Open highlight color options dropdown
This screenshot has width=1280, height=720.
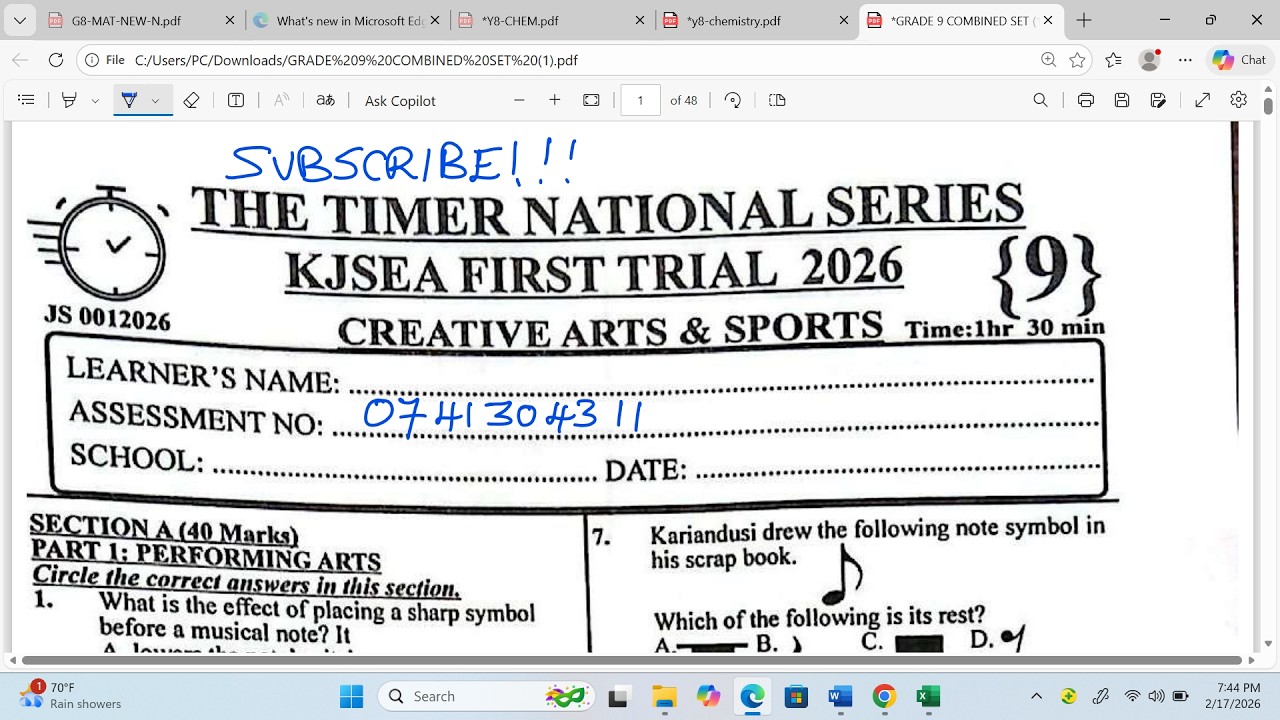[95, 100]
